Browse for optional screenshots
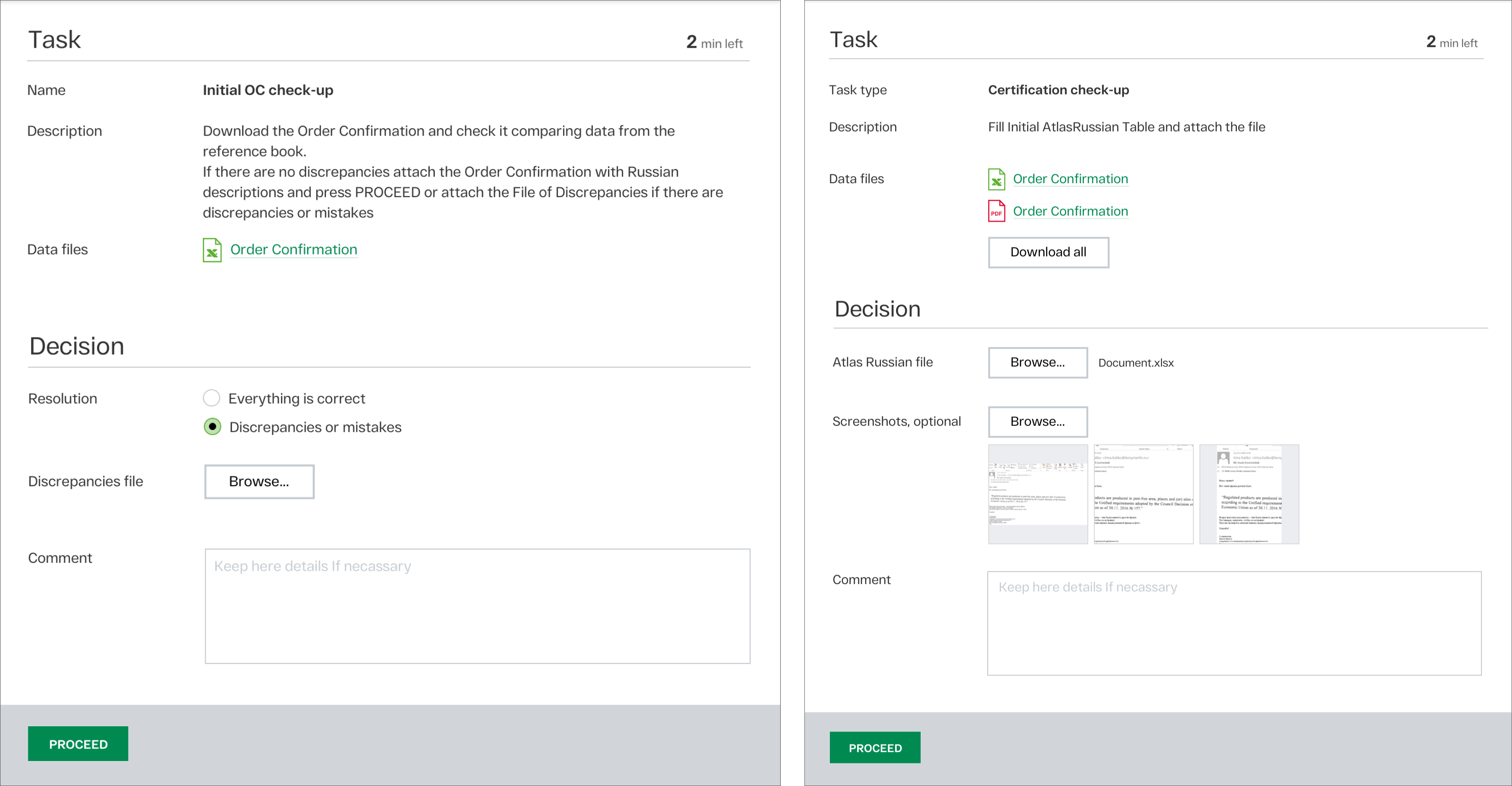 click(x=1037, y=422)
